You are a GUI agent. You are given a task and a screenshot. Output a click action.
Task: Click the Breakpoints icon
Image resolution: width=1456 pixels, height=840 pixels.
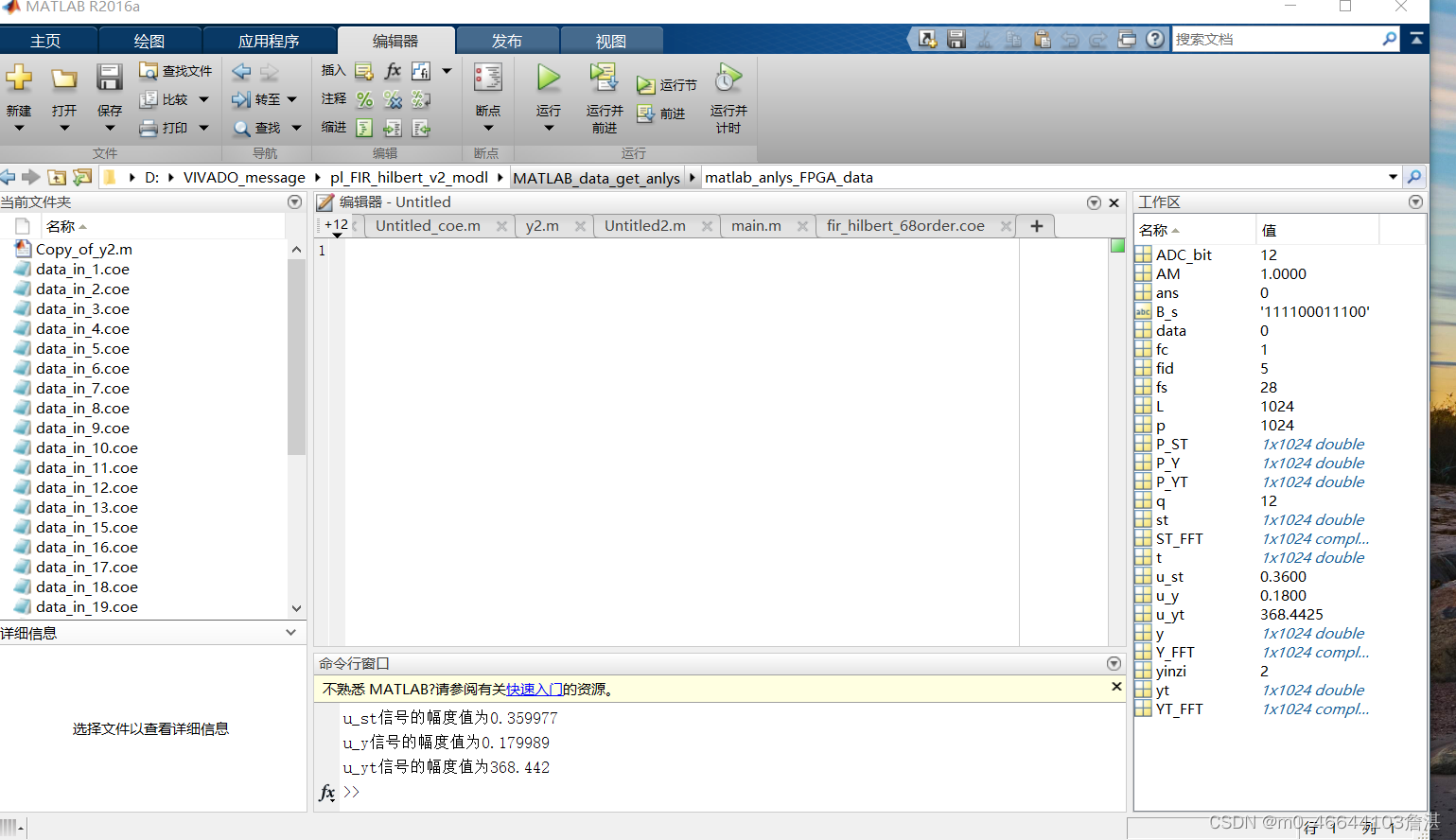[x=488, y=78]
